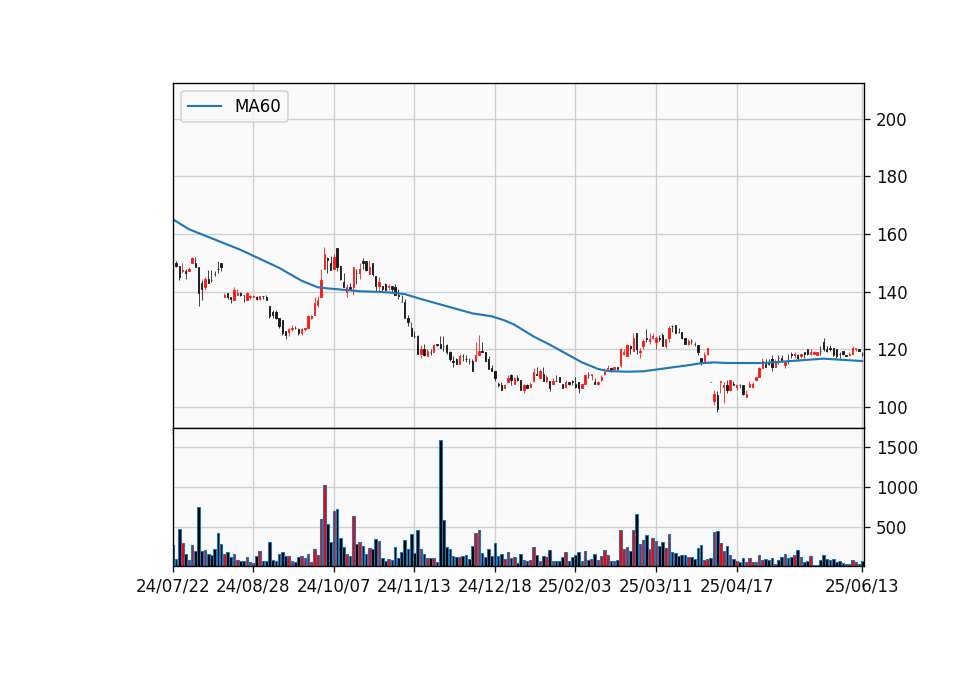This screenshot has height=690, width=960.
Task: Click the blue MA60 legend line sample
Action: pos(204,106)
